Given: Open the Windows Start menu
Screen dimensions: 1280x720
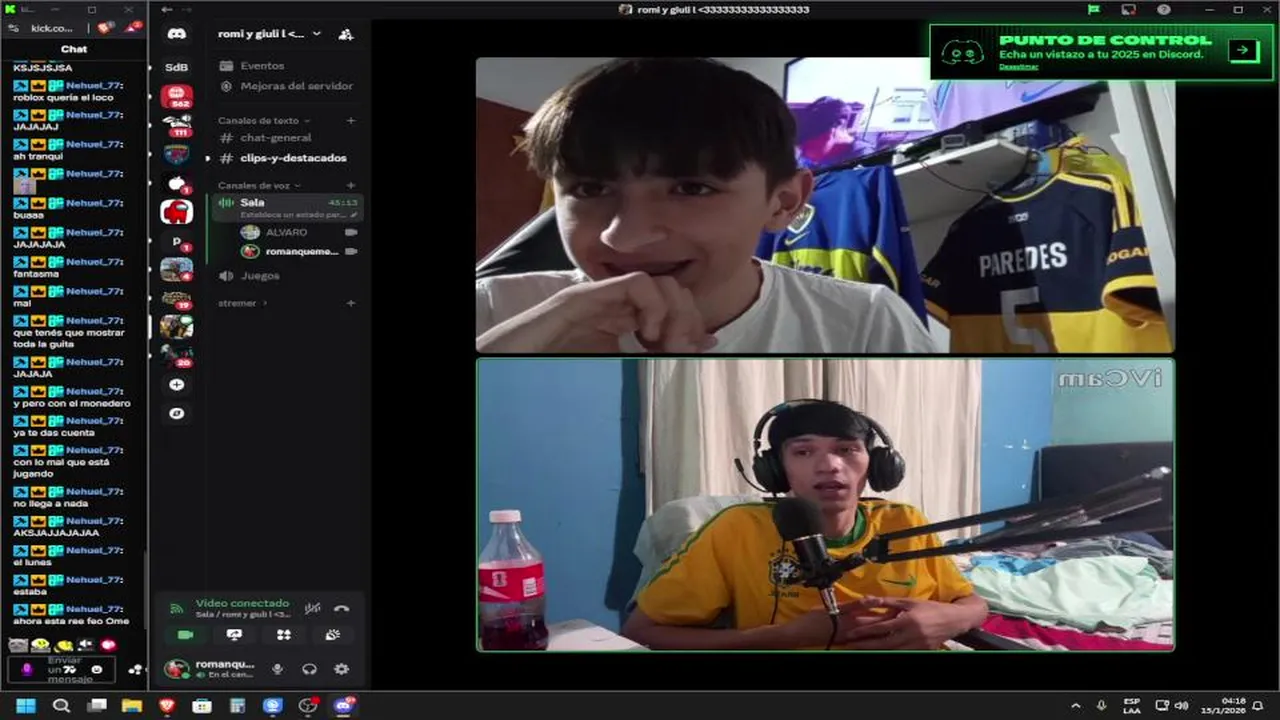Looking at the screenshot, I should [25, 706].
